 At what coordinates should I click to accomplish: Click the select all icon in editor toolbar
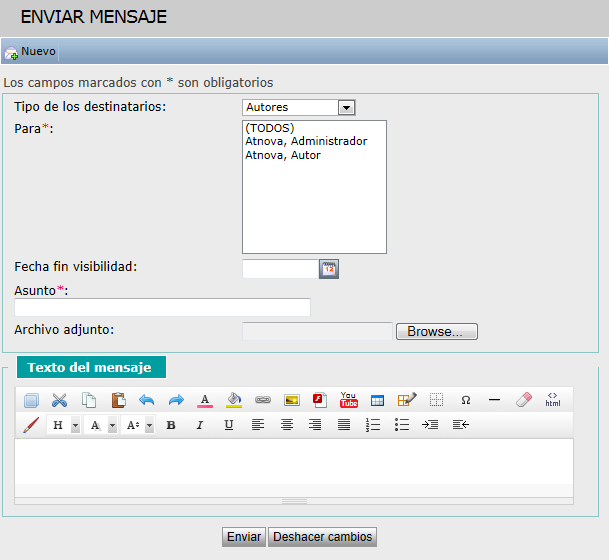click(31, 400)
